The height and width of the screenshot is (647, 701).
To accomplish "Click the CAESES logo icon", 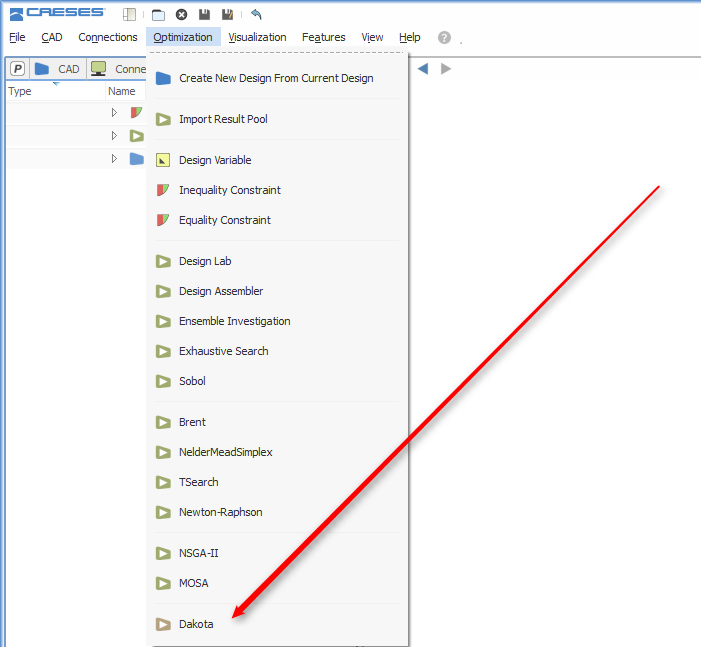I will [x=16, y=14].
